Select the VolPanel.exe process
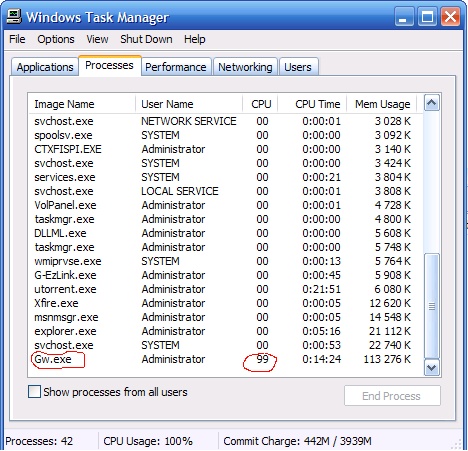468x451 pixels. 222,205
